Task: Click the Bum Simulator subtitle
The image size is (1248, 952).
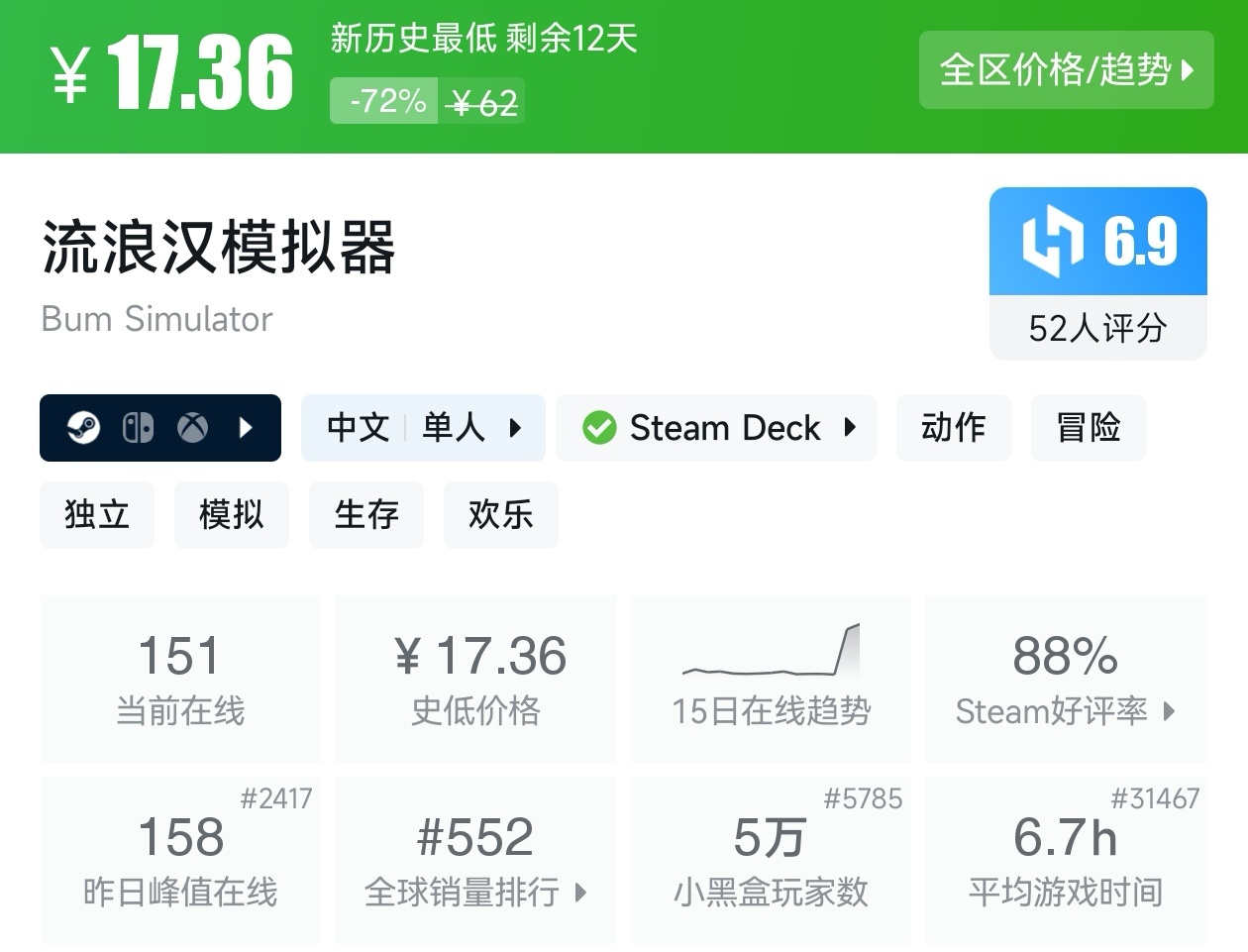Action: click(x=156, y=319)
